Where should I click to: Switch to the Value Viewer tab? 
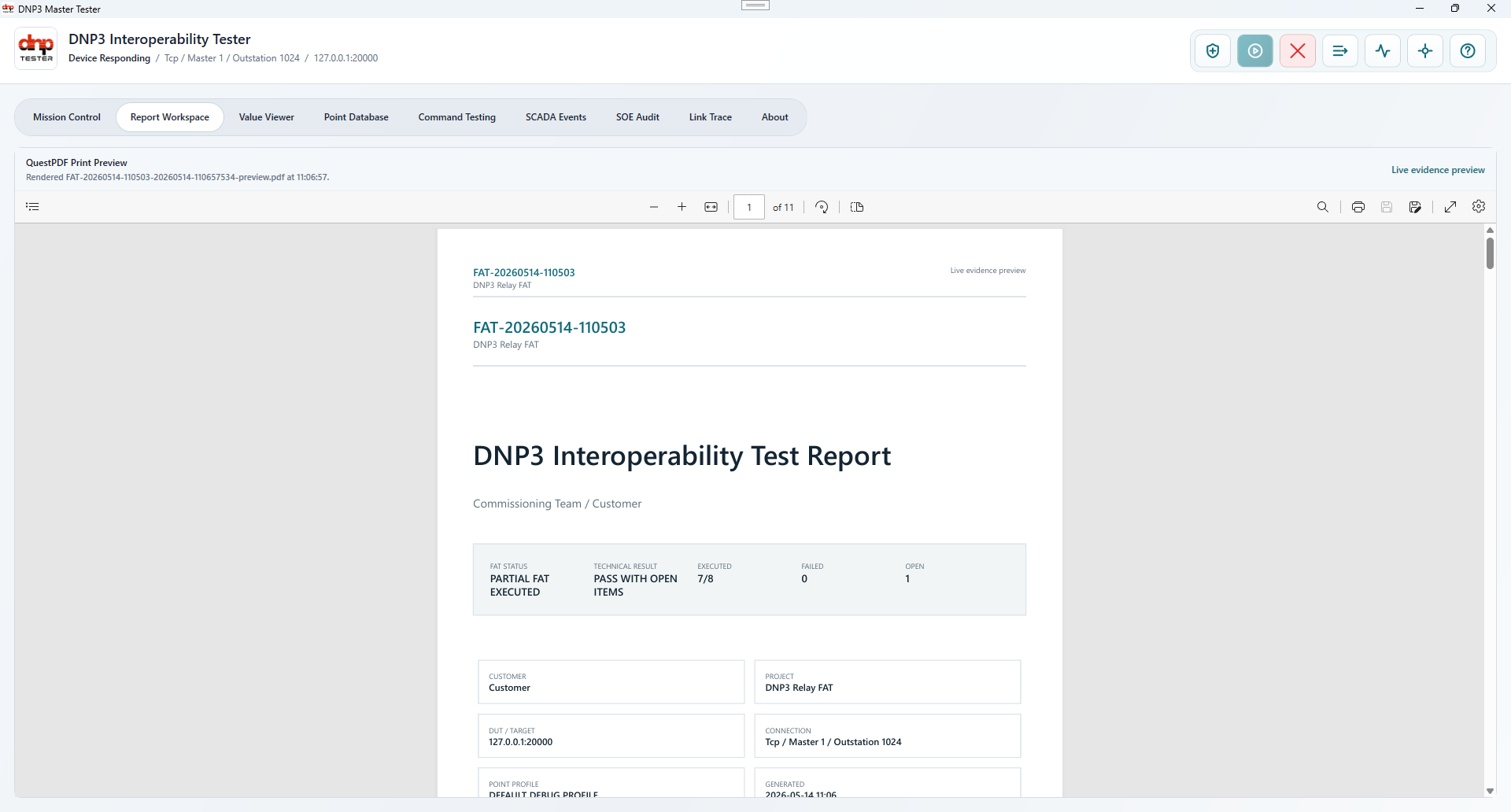[267, 117]
